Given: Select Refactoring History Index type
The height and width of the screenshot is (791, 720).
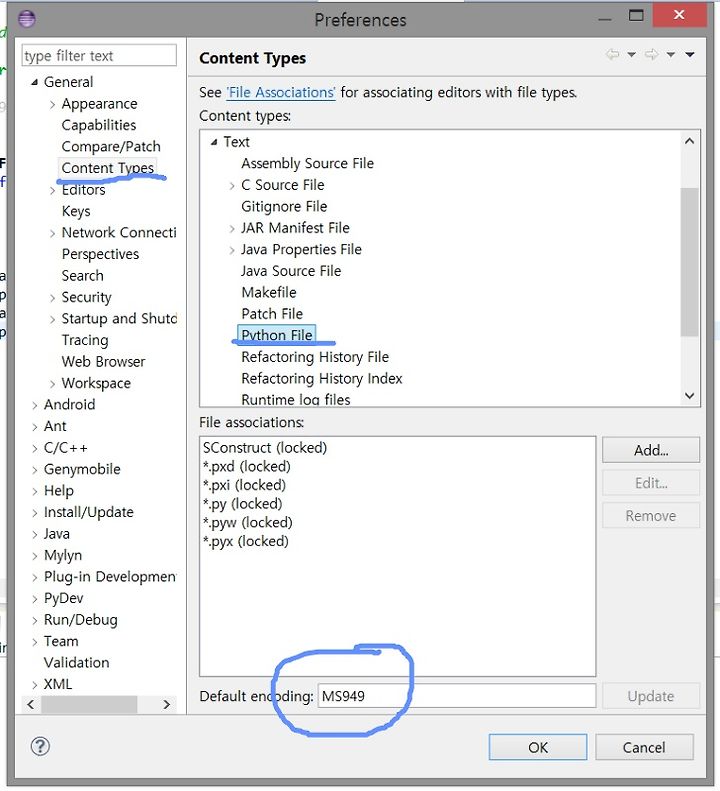Looking at the screenshot, I should (x=322, y=379).
